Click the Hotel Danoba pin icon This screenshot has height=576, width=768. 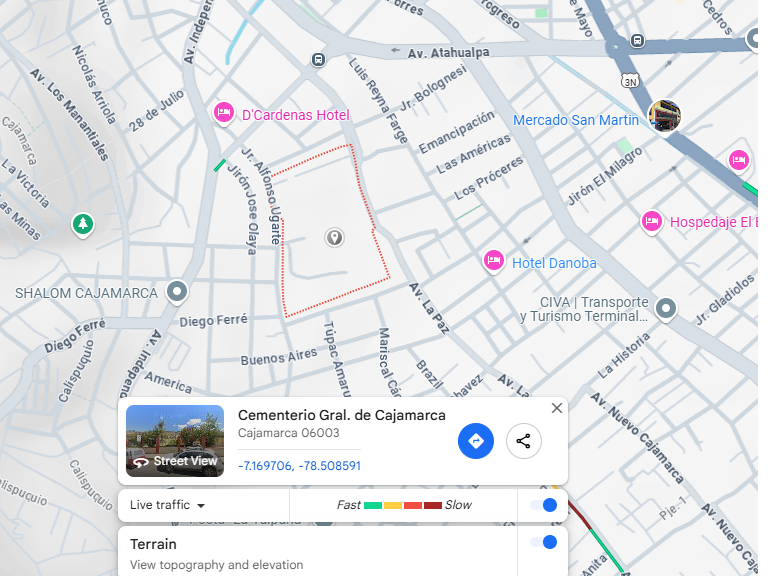(493, 261)
